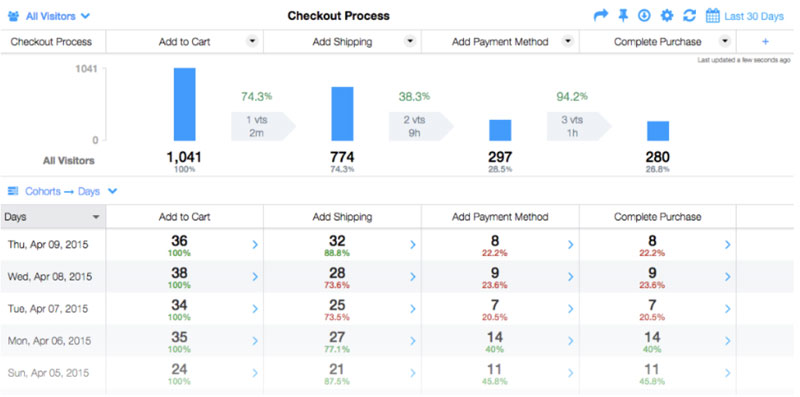Refresh the funnel data
This screenshot has height=397, width=800.
[689, 16]
